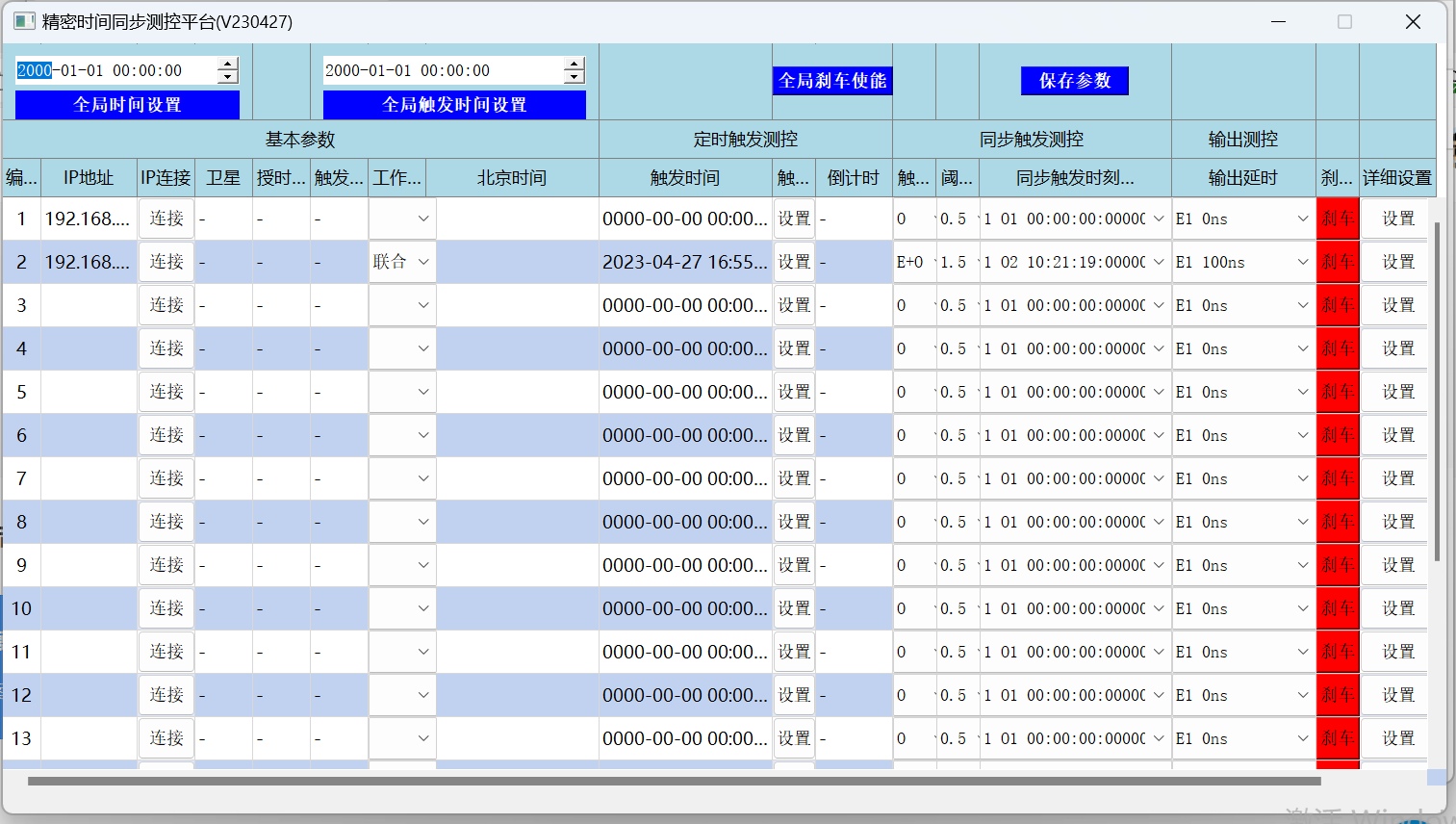This screenshot has height=824, width=1456.
Task: Click IP地址 column header
Action: pyautogui.click(x=89, y=178)
